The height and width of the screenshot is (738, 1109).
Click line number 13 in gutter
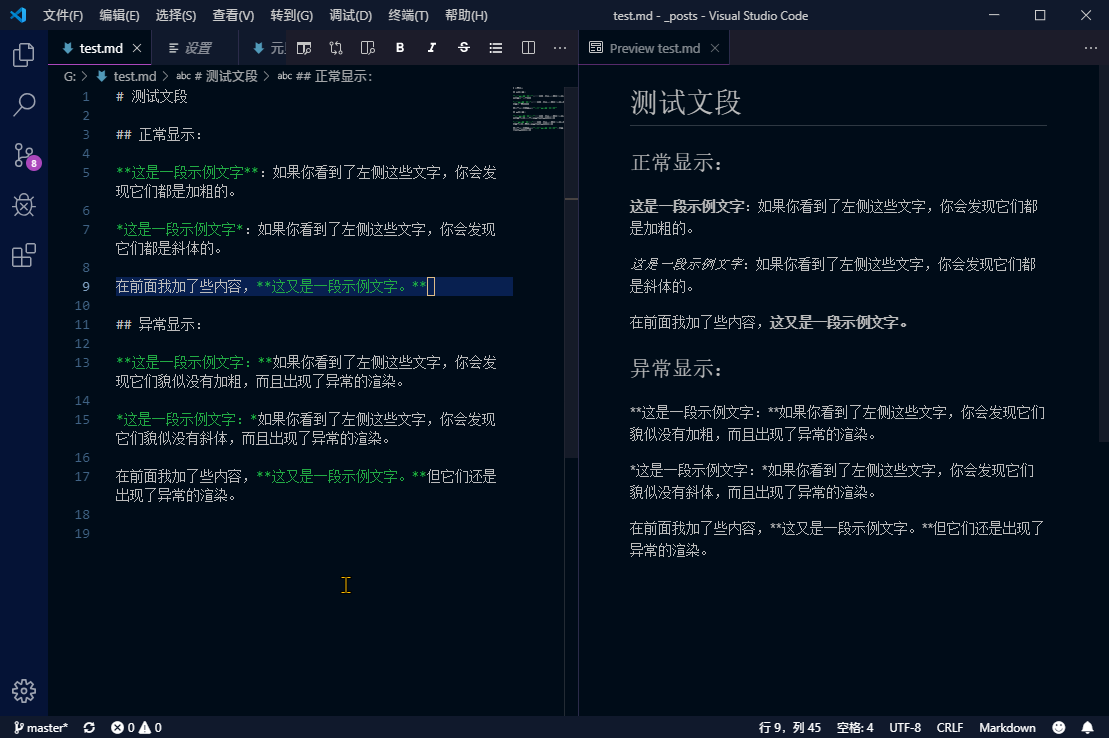82,362
